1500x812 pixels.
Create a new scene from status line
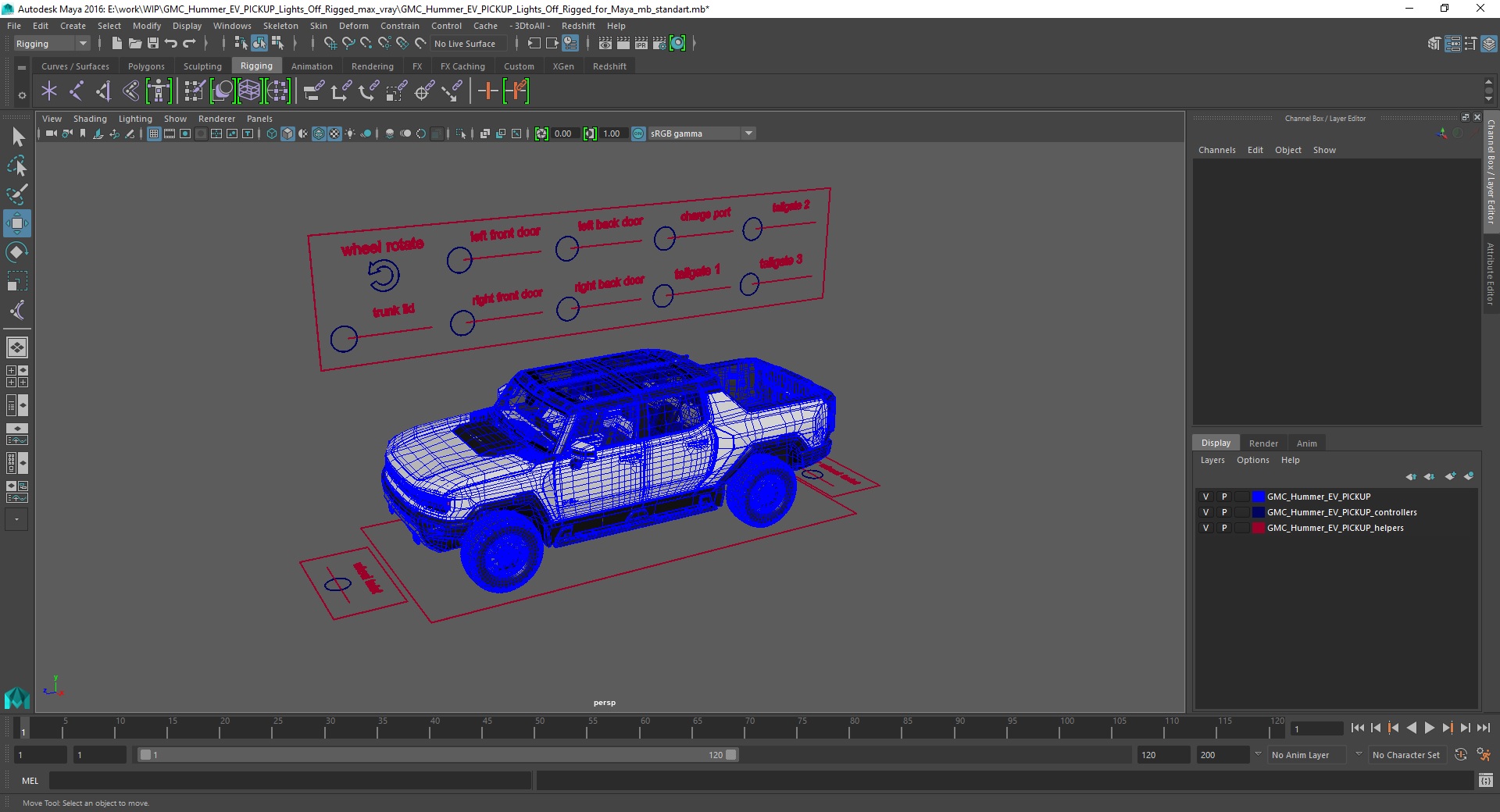tap(116, 44)
